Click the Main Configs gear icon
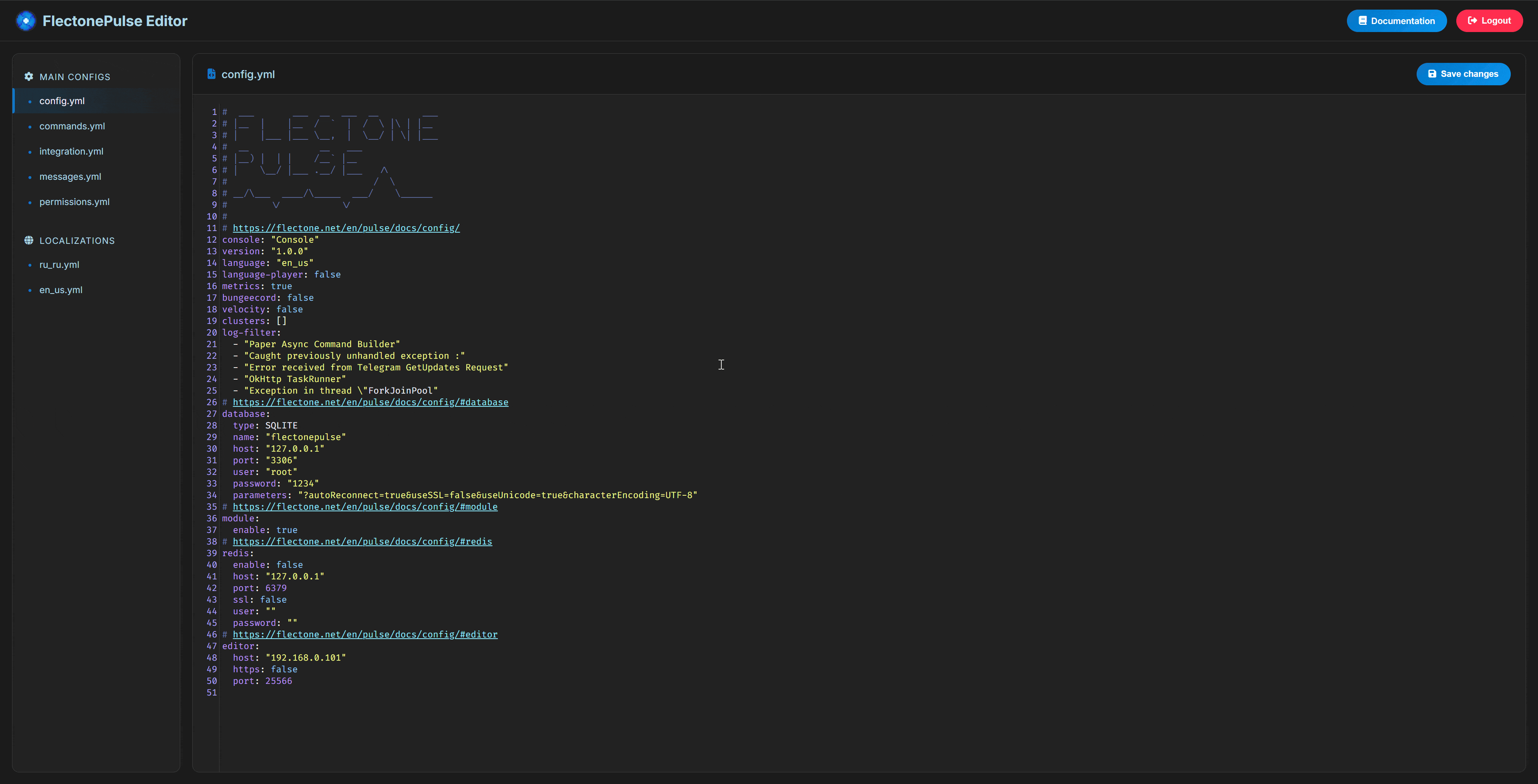 click(x=29, y=76)
